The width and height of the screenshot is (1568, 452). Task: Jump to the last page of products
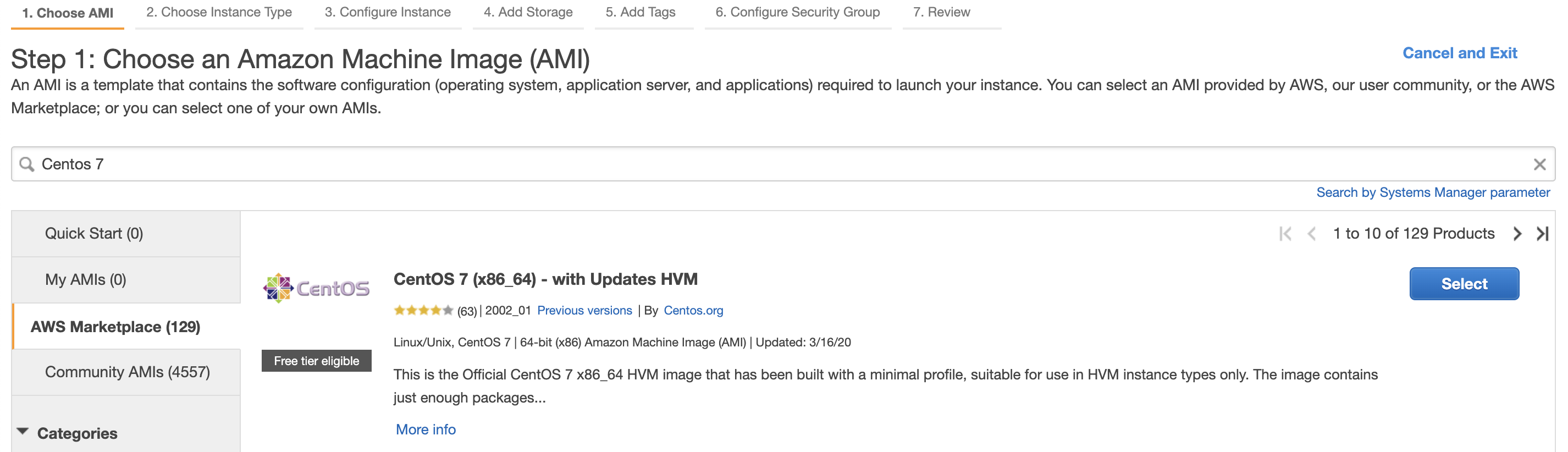click(x=1543, y=234)
